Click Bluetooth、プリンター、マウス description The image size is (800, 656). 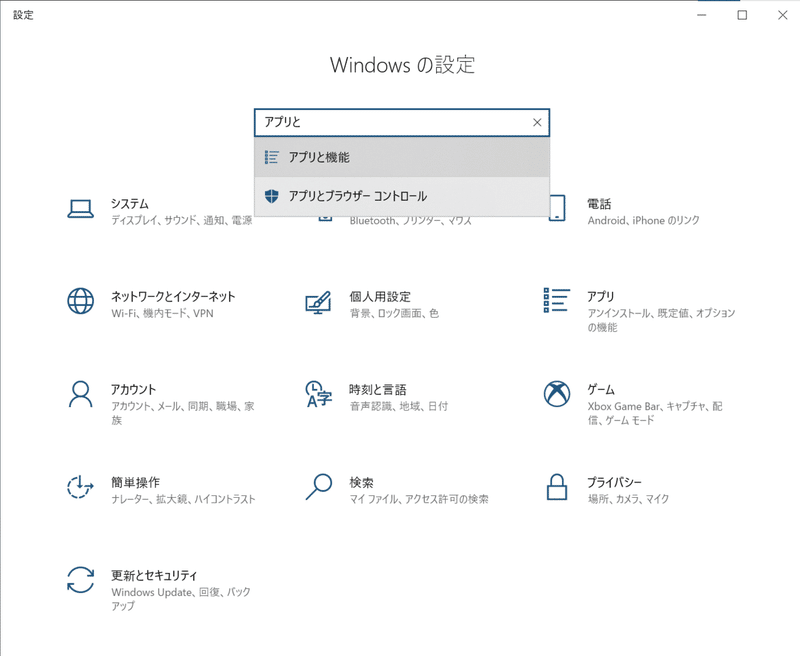(x=411, y=221)
